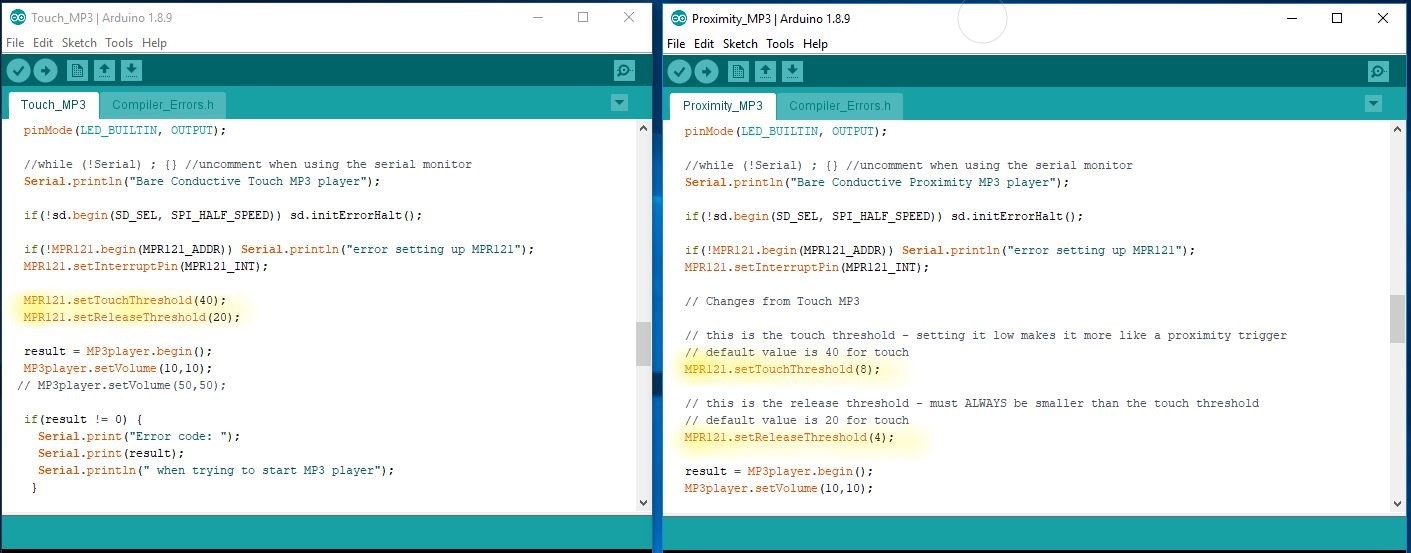
Task: Open File menu in Touch_MP3 window
Action: pyautogui.click(x=15, y=43)
